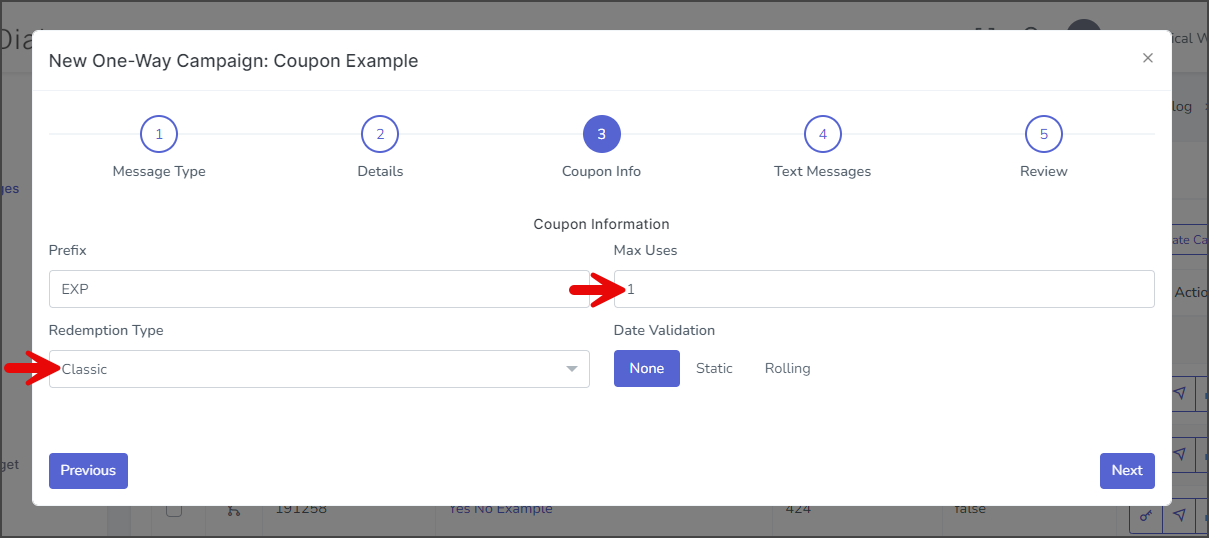Continue with the Next button

tap(1127, 470)
